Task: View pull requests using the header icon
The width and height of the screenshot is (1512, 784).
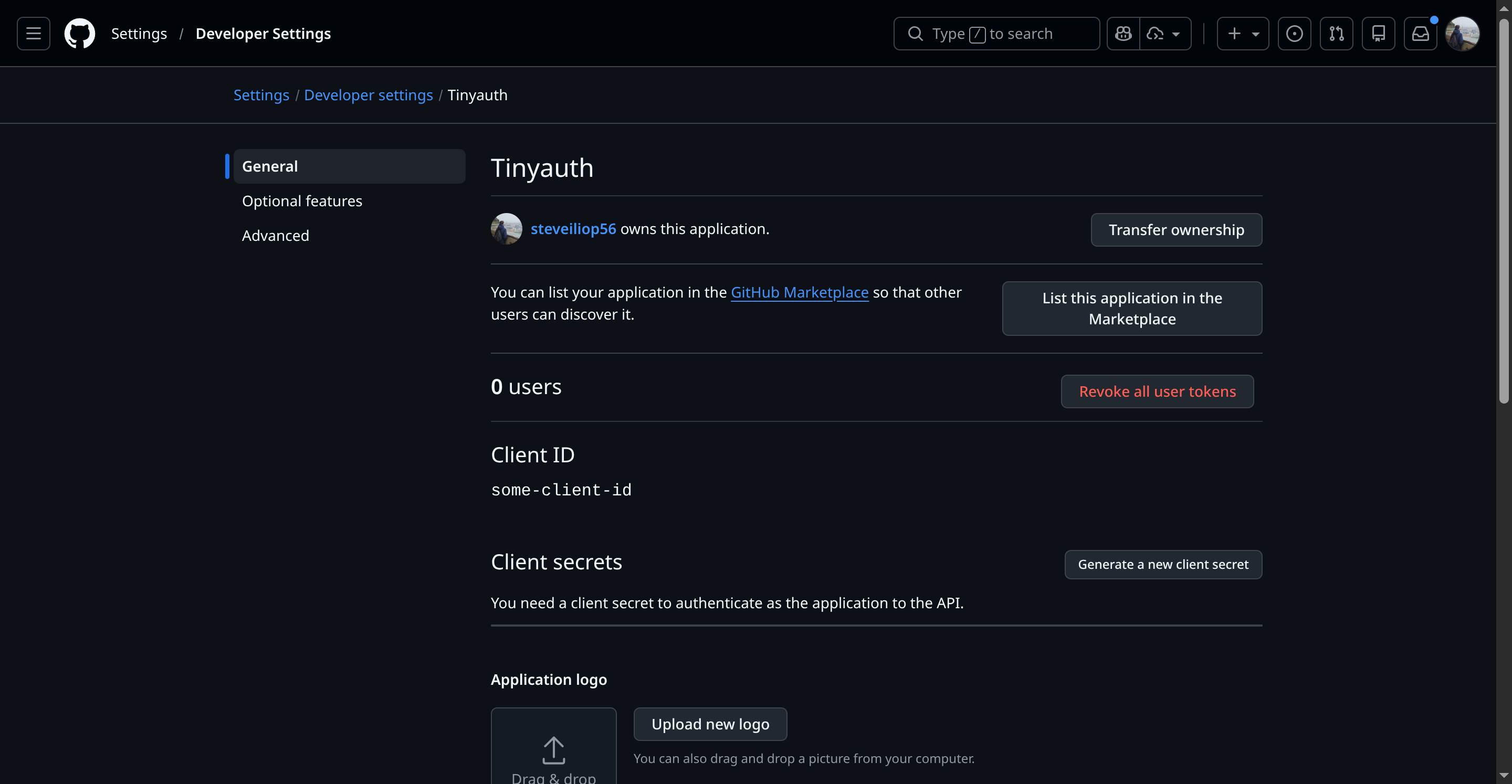Action: 1337,34
